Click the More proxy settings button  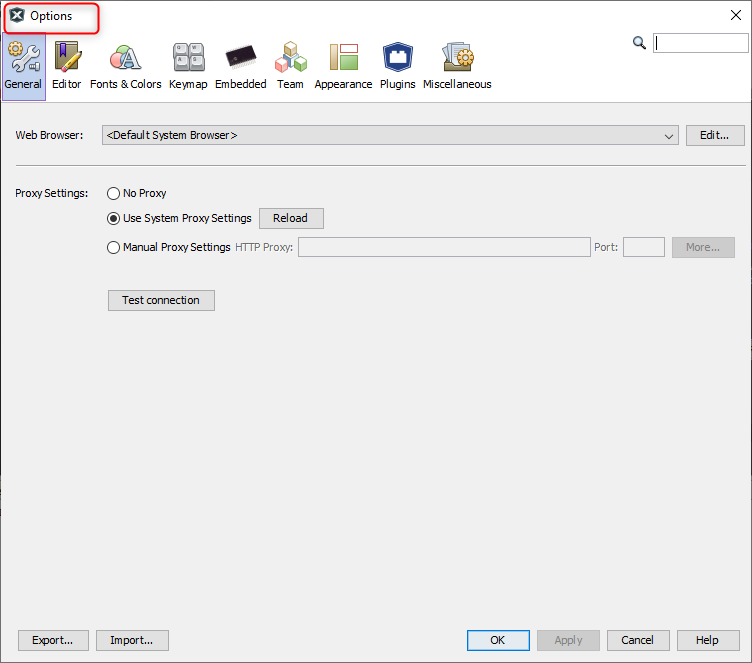tap(703, 248)
